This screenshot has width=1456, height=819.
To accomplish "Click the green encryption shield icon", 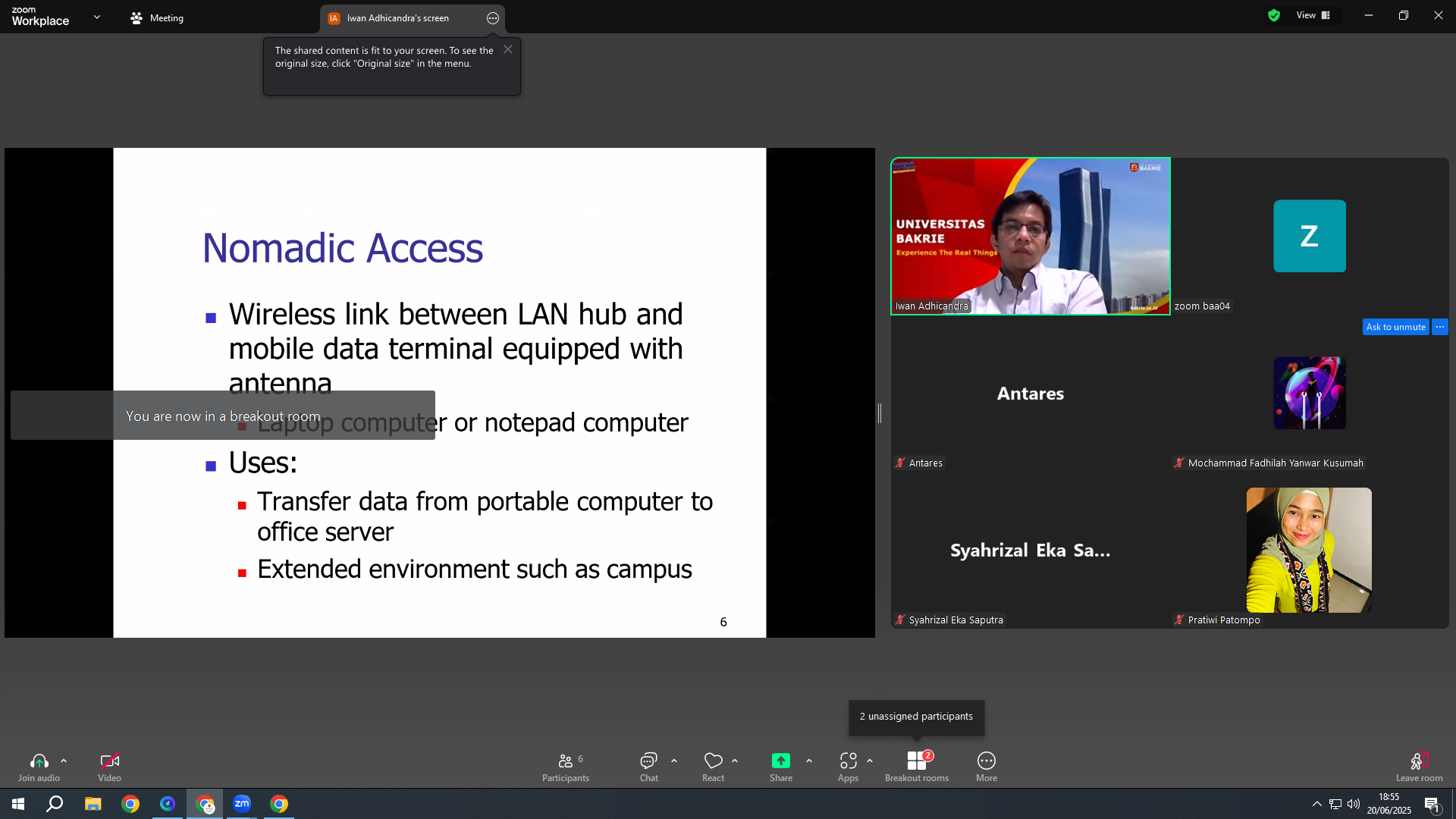I will point(1274,15).
